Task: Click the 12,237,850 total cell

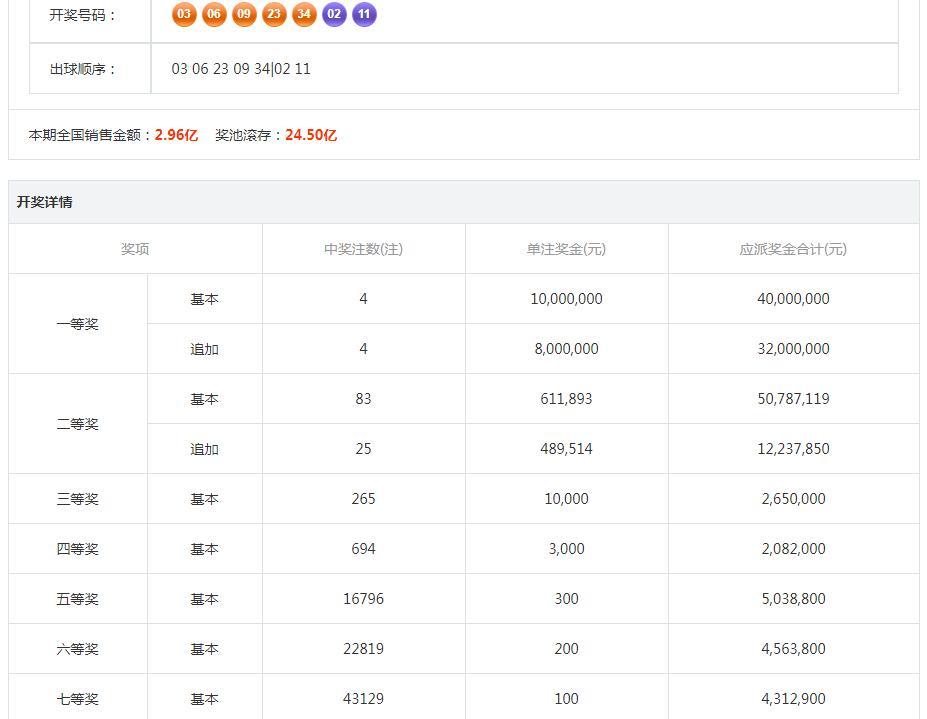Action: coord(793,449)
